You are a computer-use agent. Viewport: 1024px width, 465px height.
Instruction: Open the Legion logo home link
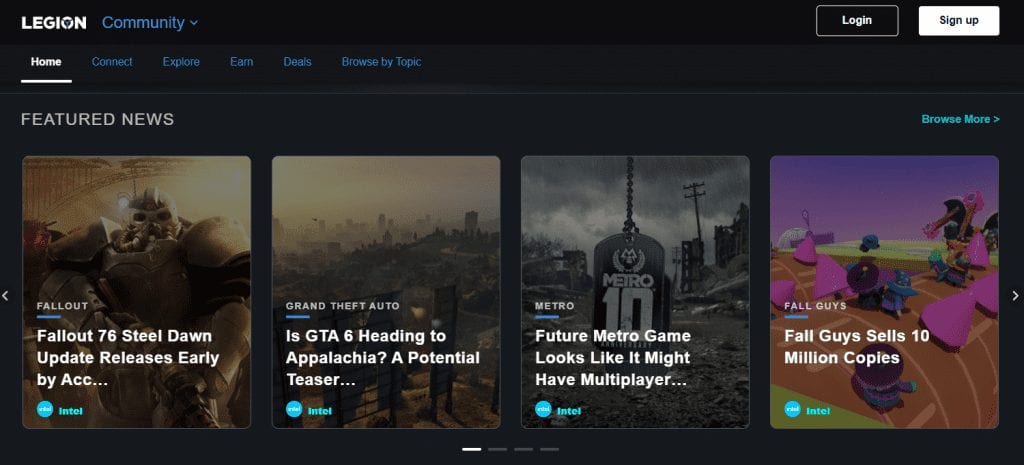point(54,23)
